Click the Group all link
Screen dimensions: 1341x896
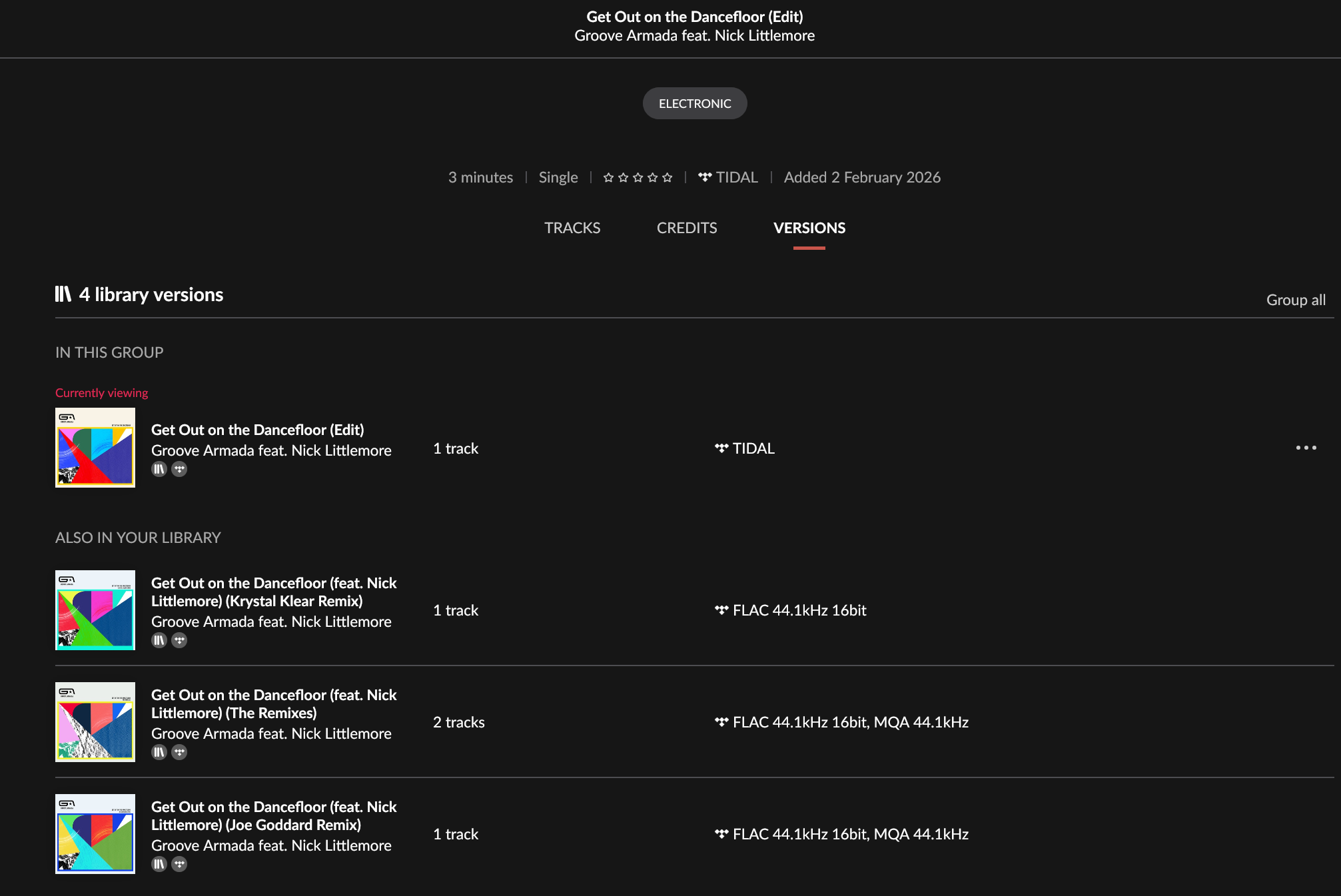pos(1296,300)
